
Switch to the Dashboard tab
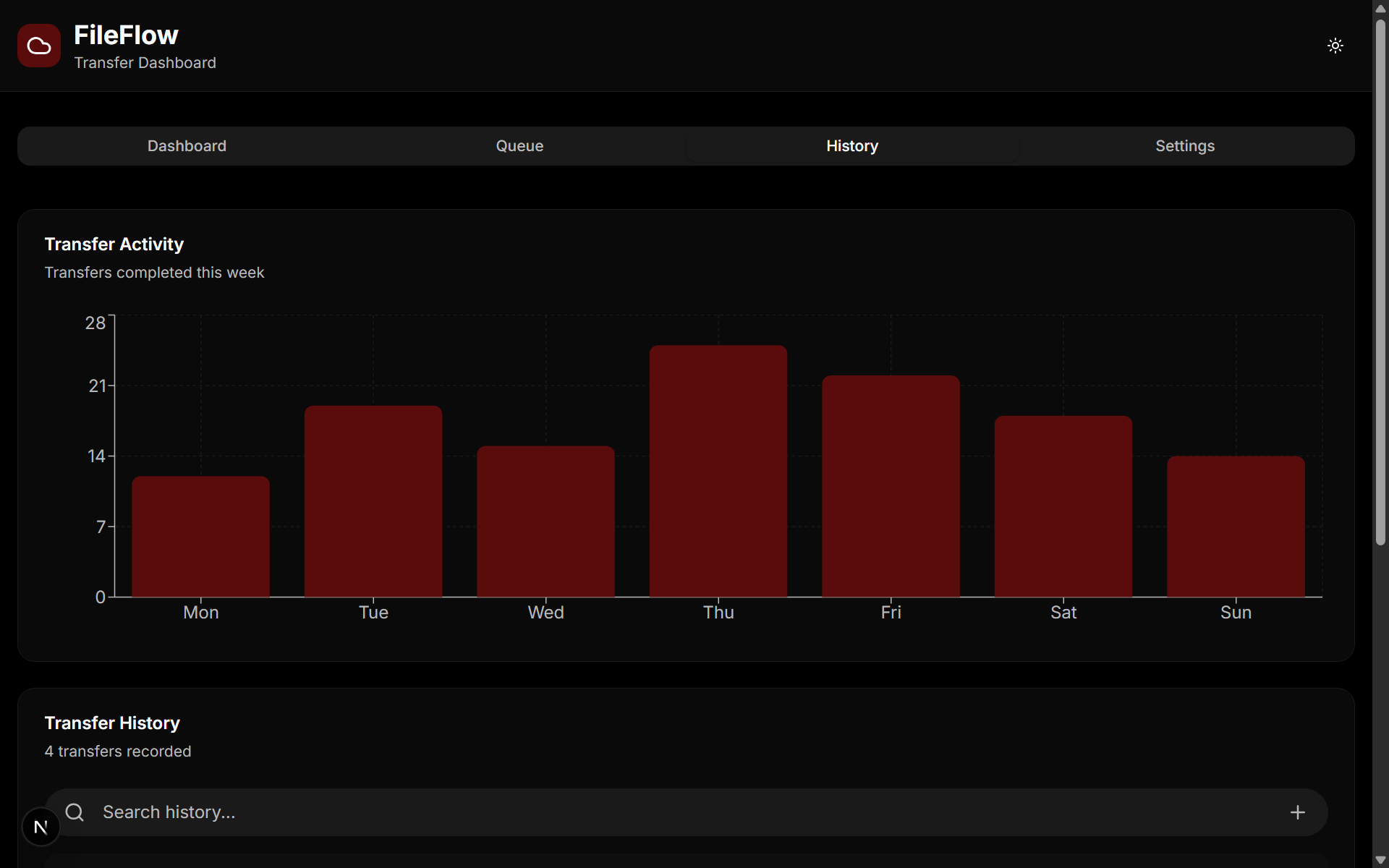click(x=187, y=146)
